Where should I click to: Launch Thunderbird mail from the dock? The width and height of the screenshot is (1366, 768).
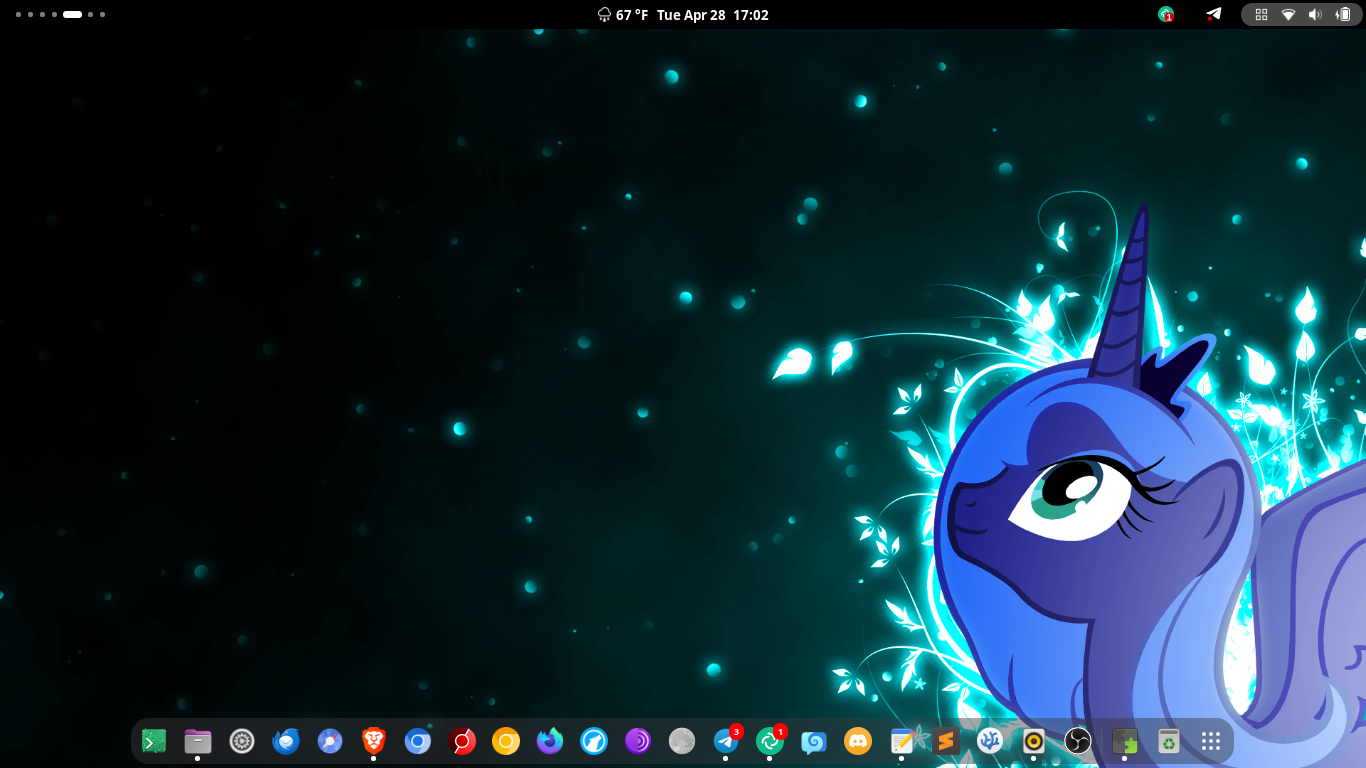(x=286, y=741)
